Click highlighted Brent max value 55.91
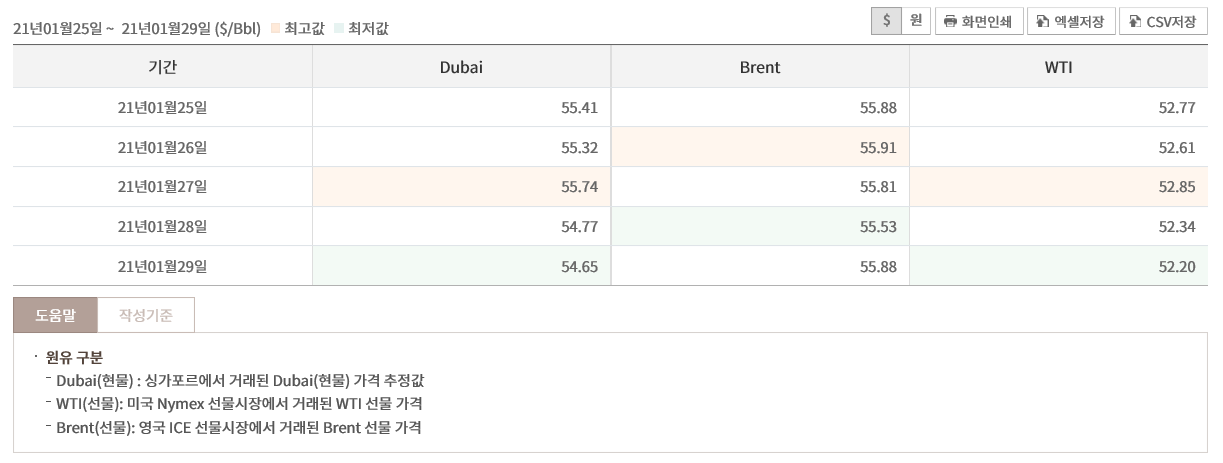The height and width of the screenshot is (463, 1223). tap(878, 147)
